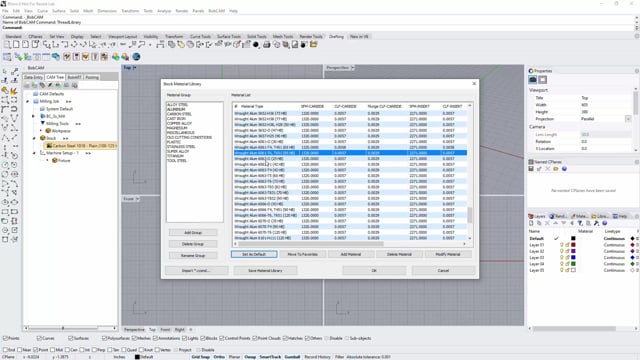The image size is (640, 360).
Task: Click the globe icon in the BobCAM toolbar
Action: 136,57
